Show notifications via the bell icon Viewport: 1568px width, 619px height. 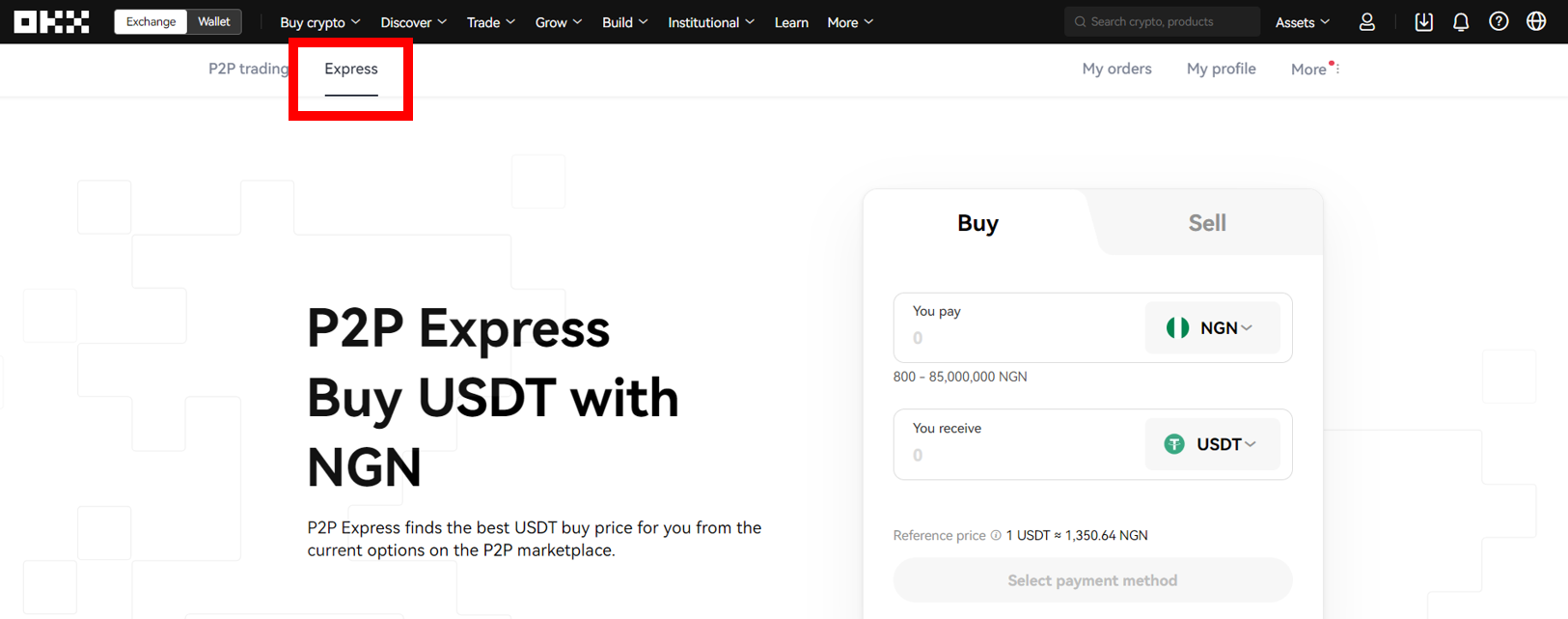click(1461, 21)
